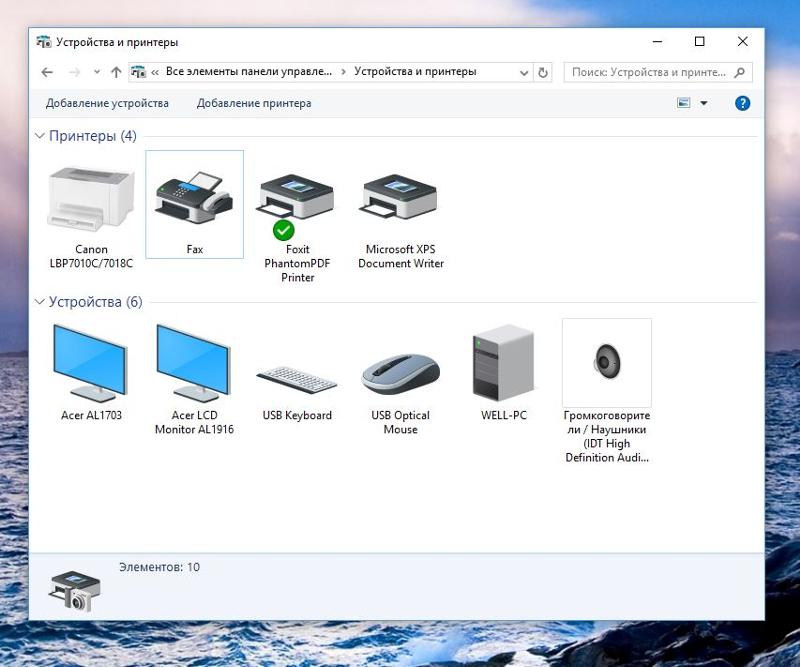Image resolution: width=800 pixels, height=667 pixels.
Task: Open help with the blue question icon
Action: (x=742, y=103)
